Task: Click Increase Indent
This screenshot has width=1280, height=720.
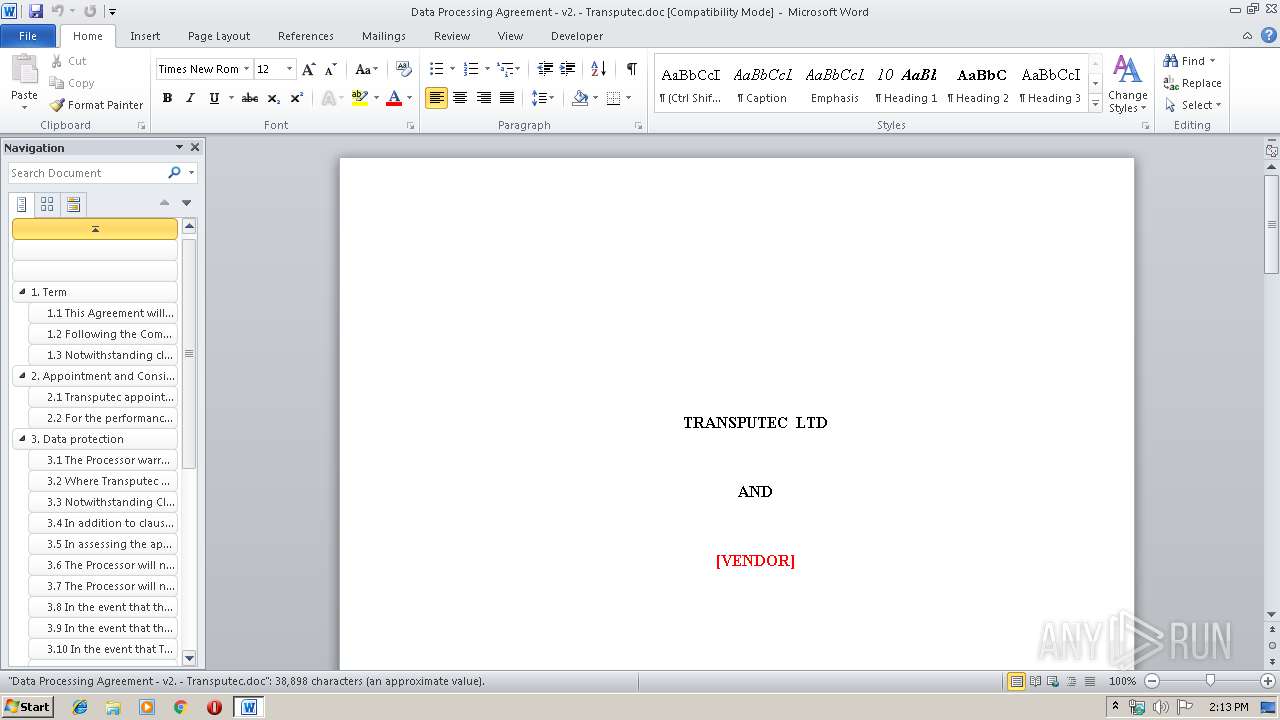Action: coord(568,69)
